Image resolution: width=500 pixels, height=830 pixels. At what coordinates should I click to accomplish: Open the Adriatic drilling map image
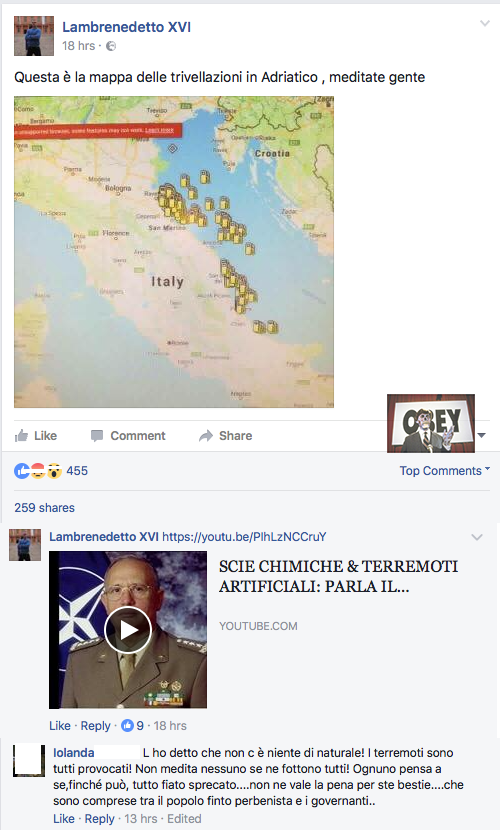174,252
